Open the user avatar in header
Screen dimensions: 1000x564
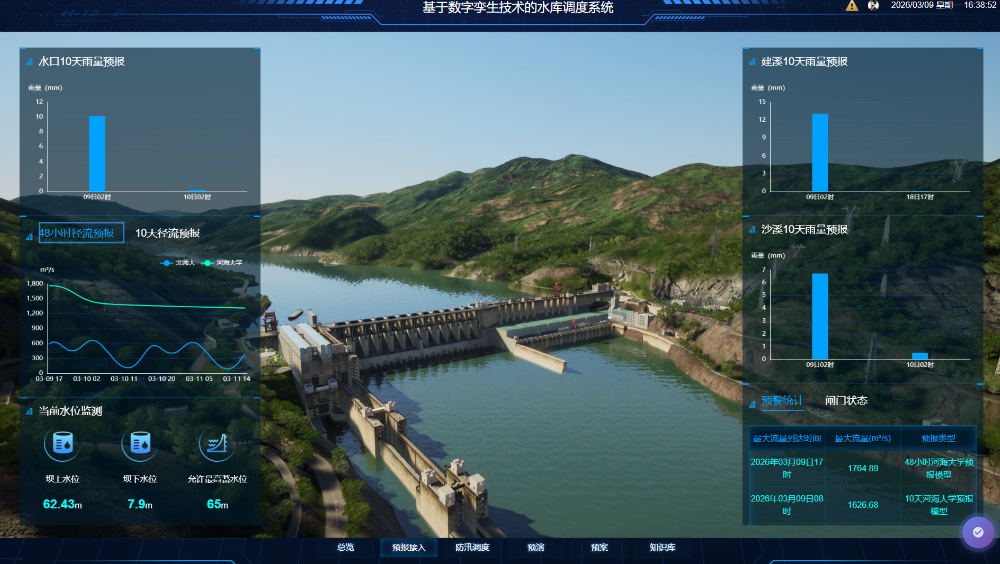point(873,6)
